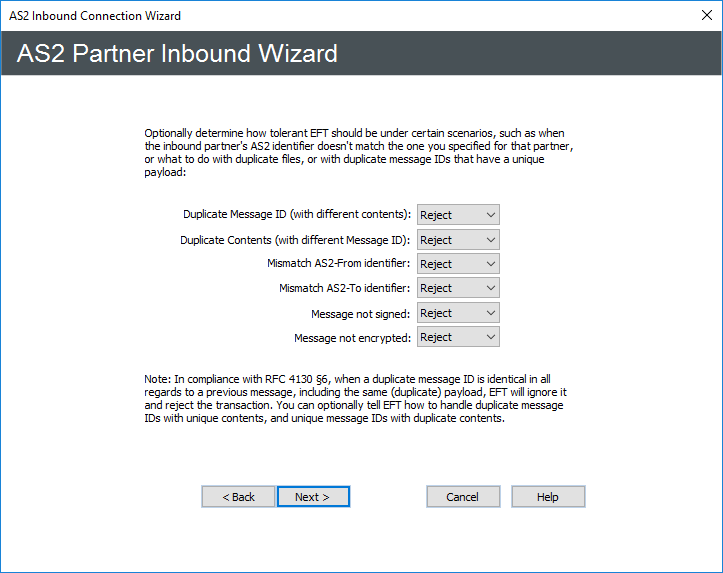Viewport: 723px width, 573px height.
Task: Click the 'Mismatch AS2-From identifier' label text
Action: pos(339,264)
